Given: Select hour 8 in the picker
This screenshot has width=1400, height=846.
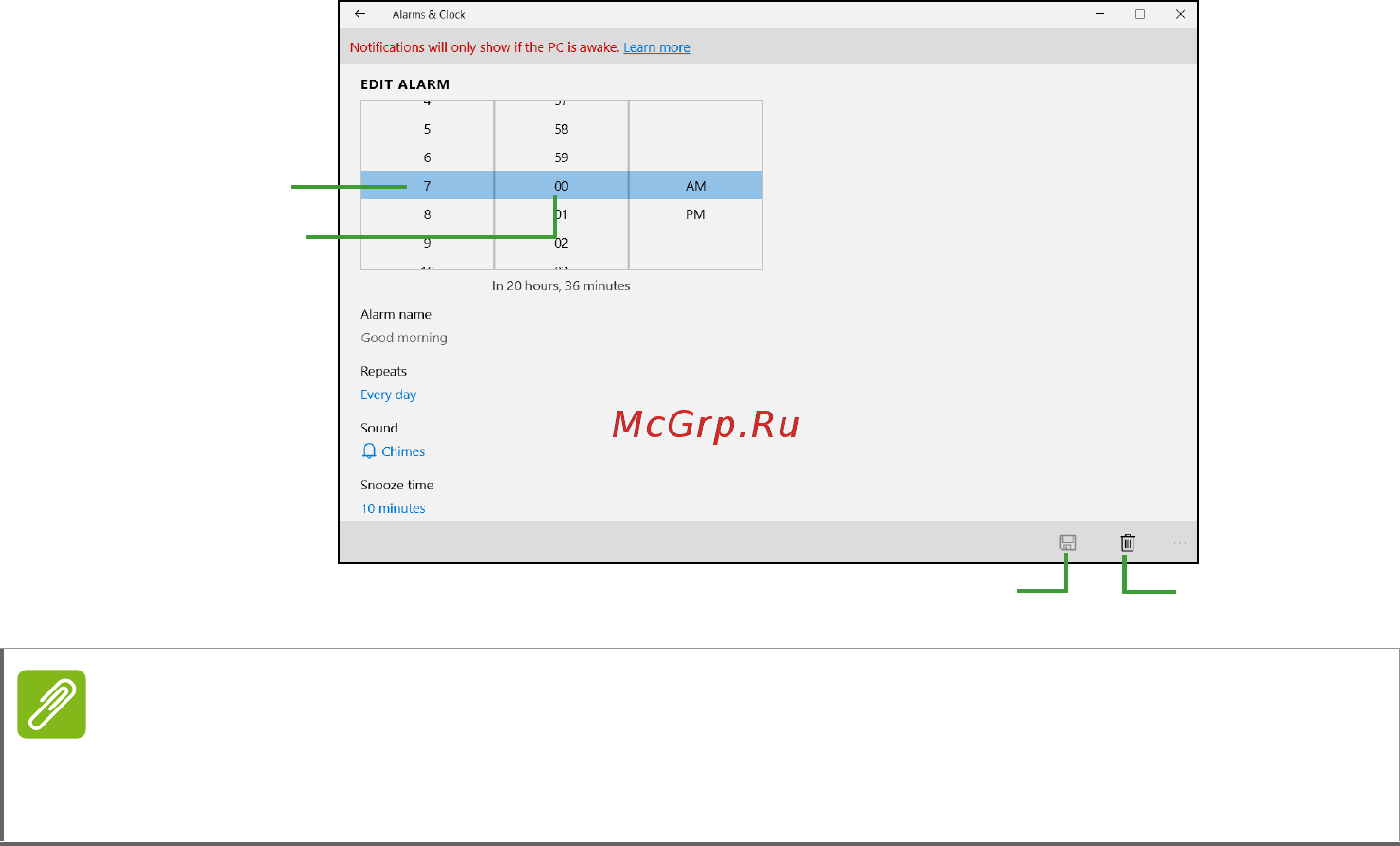Looking at the screenshot, I should click(427, 214).
